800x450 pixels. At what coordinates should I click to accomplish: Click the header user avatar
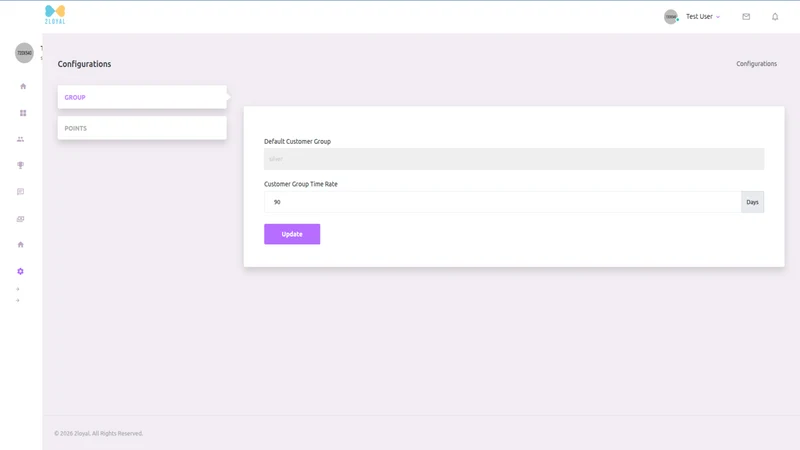(x=671, y=17)
